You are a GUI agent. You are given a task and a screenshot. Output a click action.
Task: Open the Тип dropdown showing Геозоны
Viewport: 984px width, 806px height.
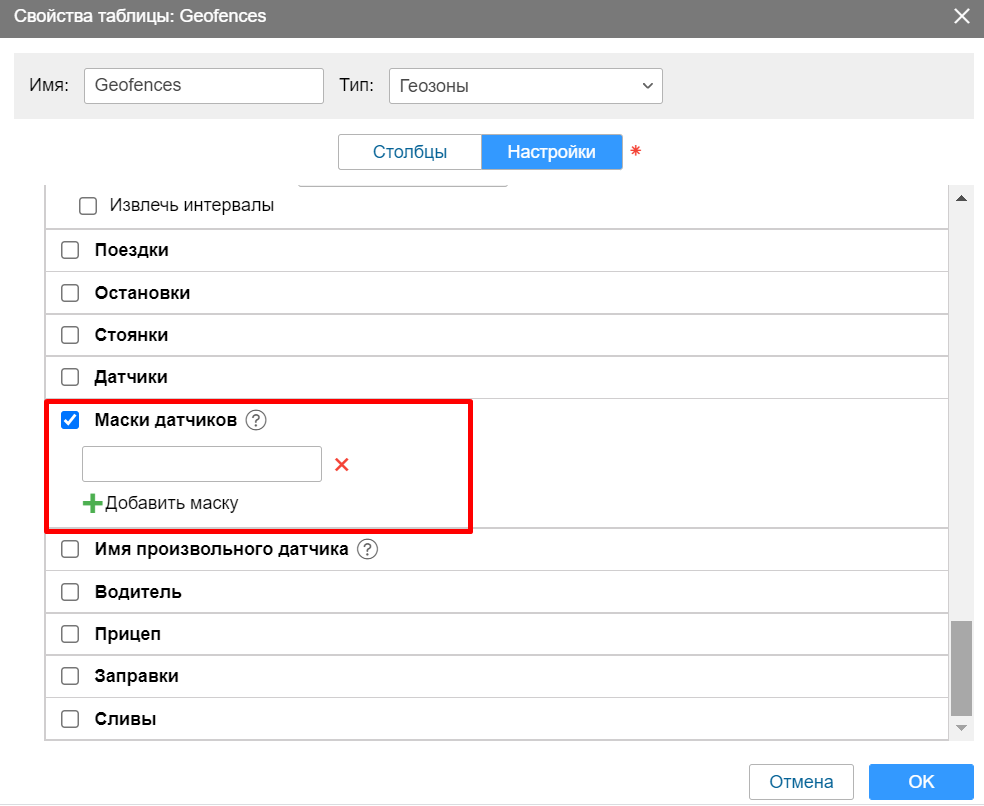(524, 86)
